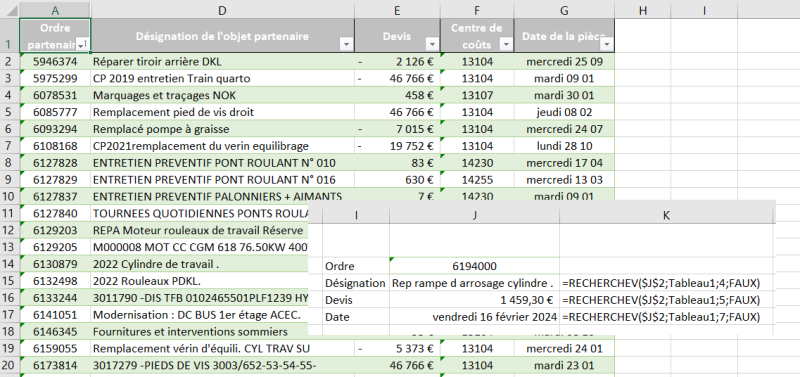Select 'Remplacé pompe à graisse' cell
The width and height of the screenshot is (800, 377).
tap(222, 129)
